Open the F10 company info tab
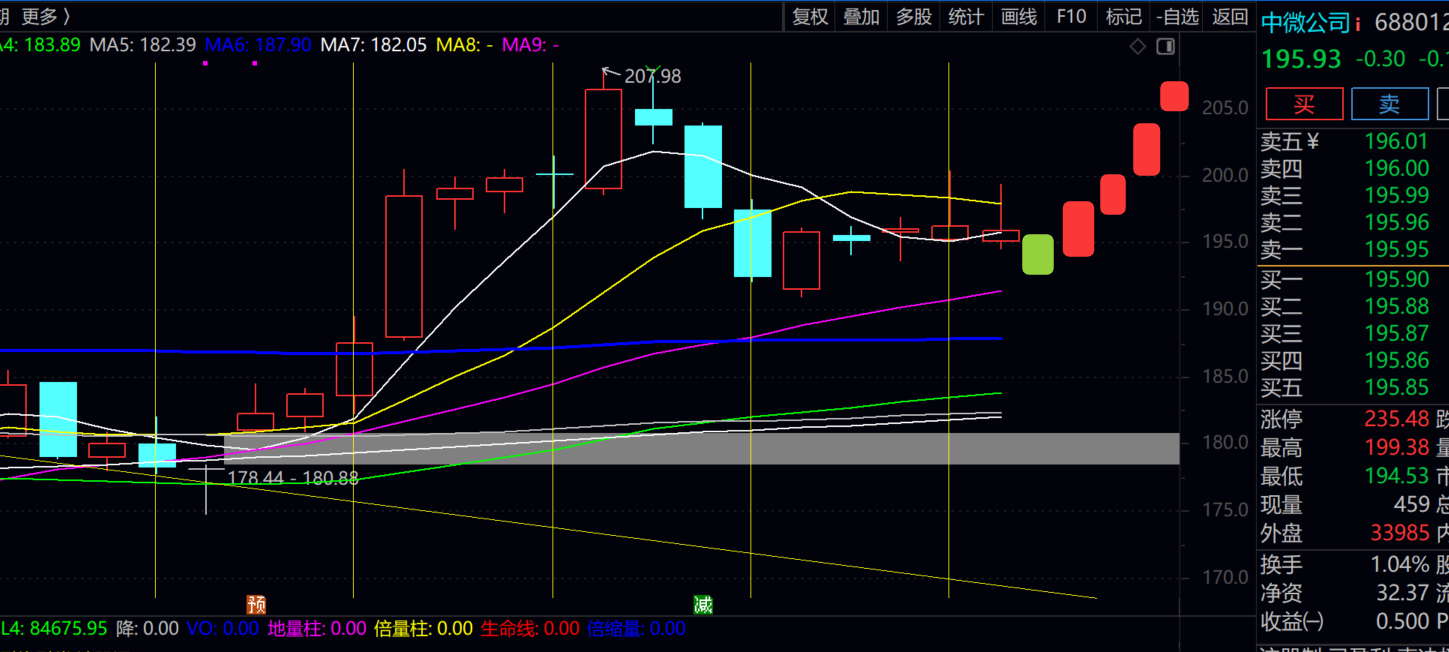The image size is (1449, 652). 1071,16
